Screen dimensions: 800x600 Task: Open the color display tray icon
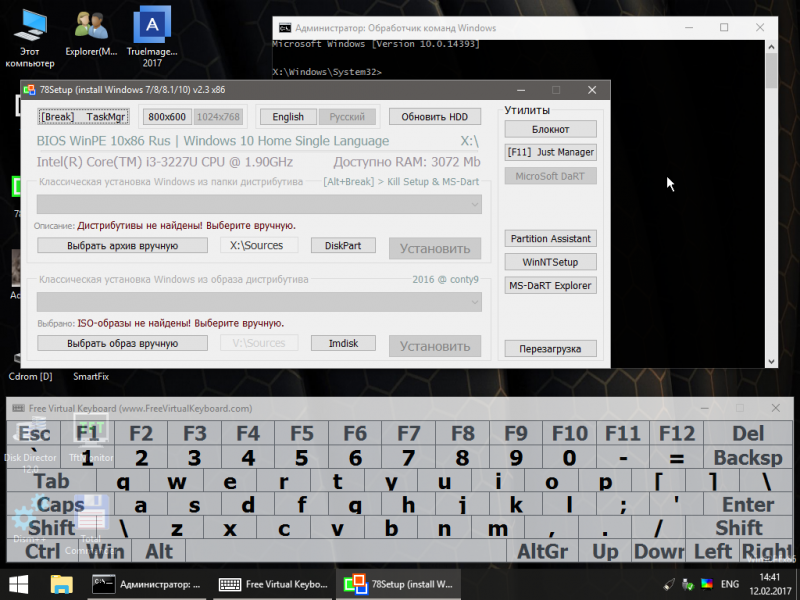[x=707, y=584]
